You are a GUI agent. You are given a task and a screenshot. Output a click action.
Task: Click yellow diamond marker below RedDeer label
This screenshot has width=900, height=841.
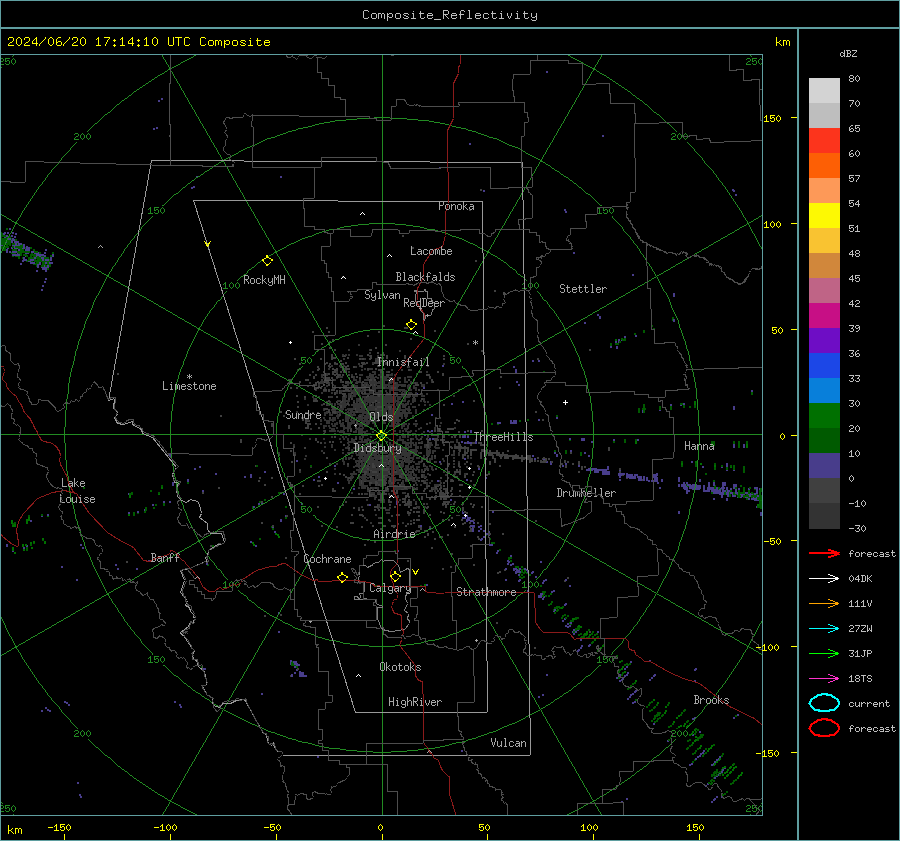coord(411,325)
